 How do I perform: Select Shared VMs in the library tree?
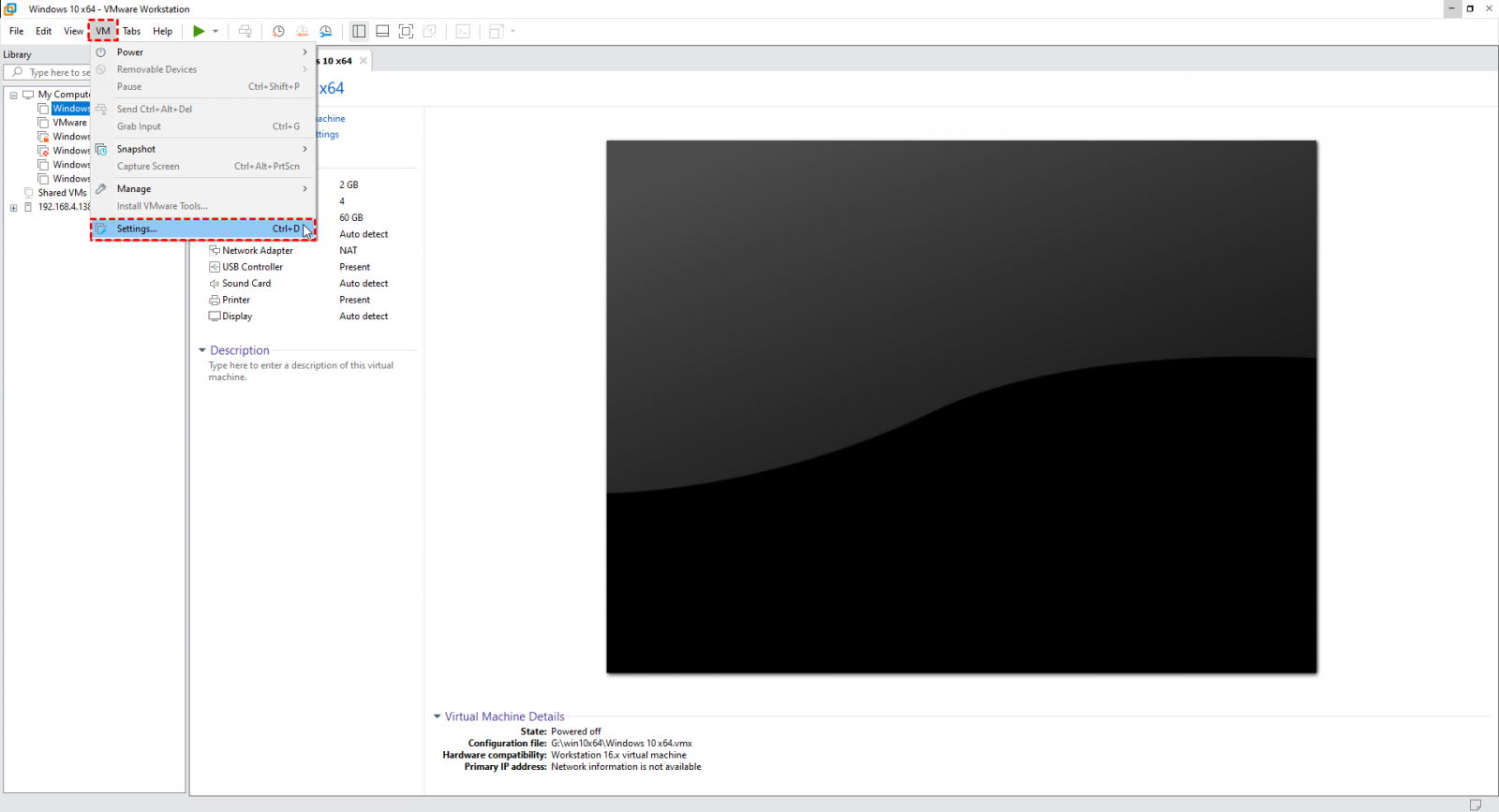62,193
